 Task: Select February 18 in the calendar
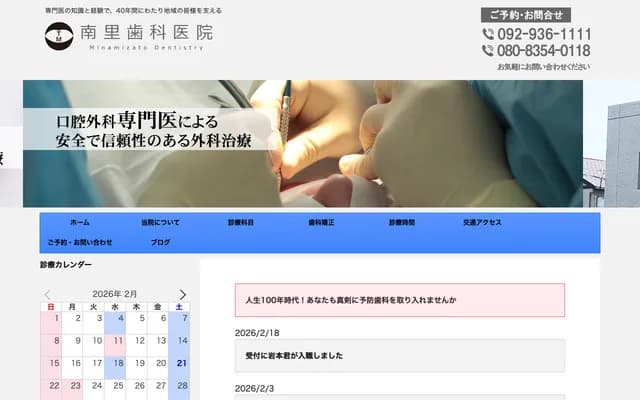click(115, 368)
